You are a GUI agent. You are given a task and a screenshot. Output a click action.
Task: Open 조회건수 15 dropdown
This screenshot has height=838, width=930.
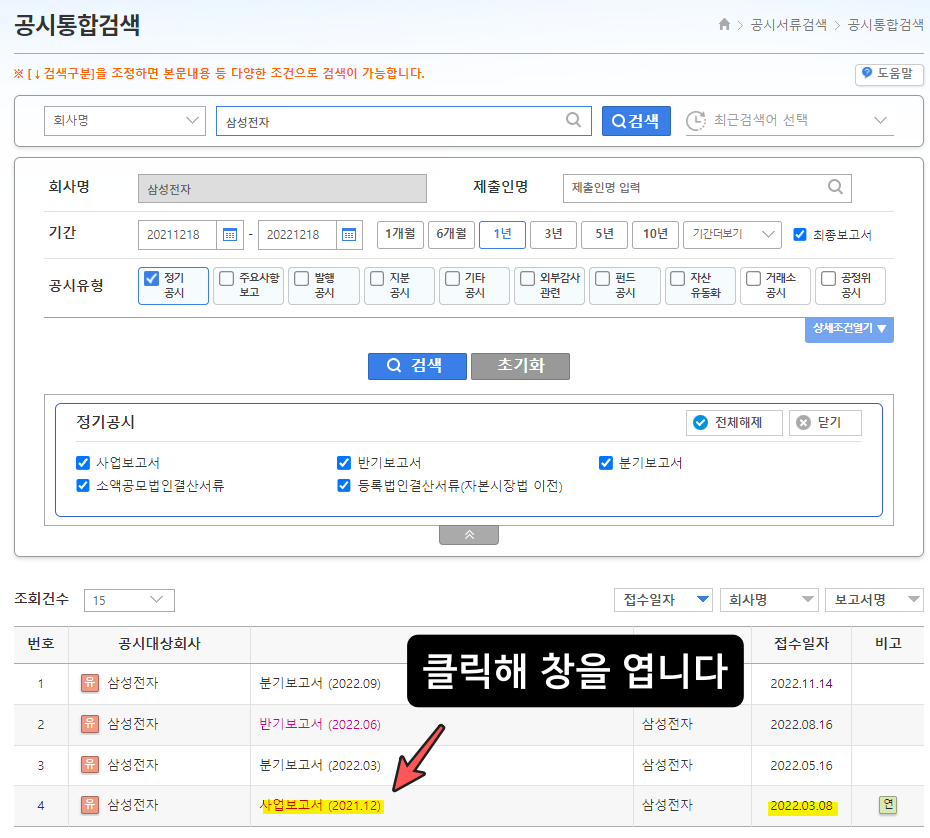pyautogui.click(x=129, y=600)
